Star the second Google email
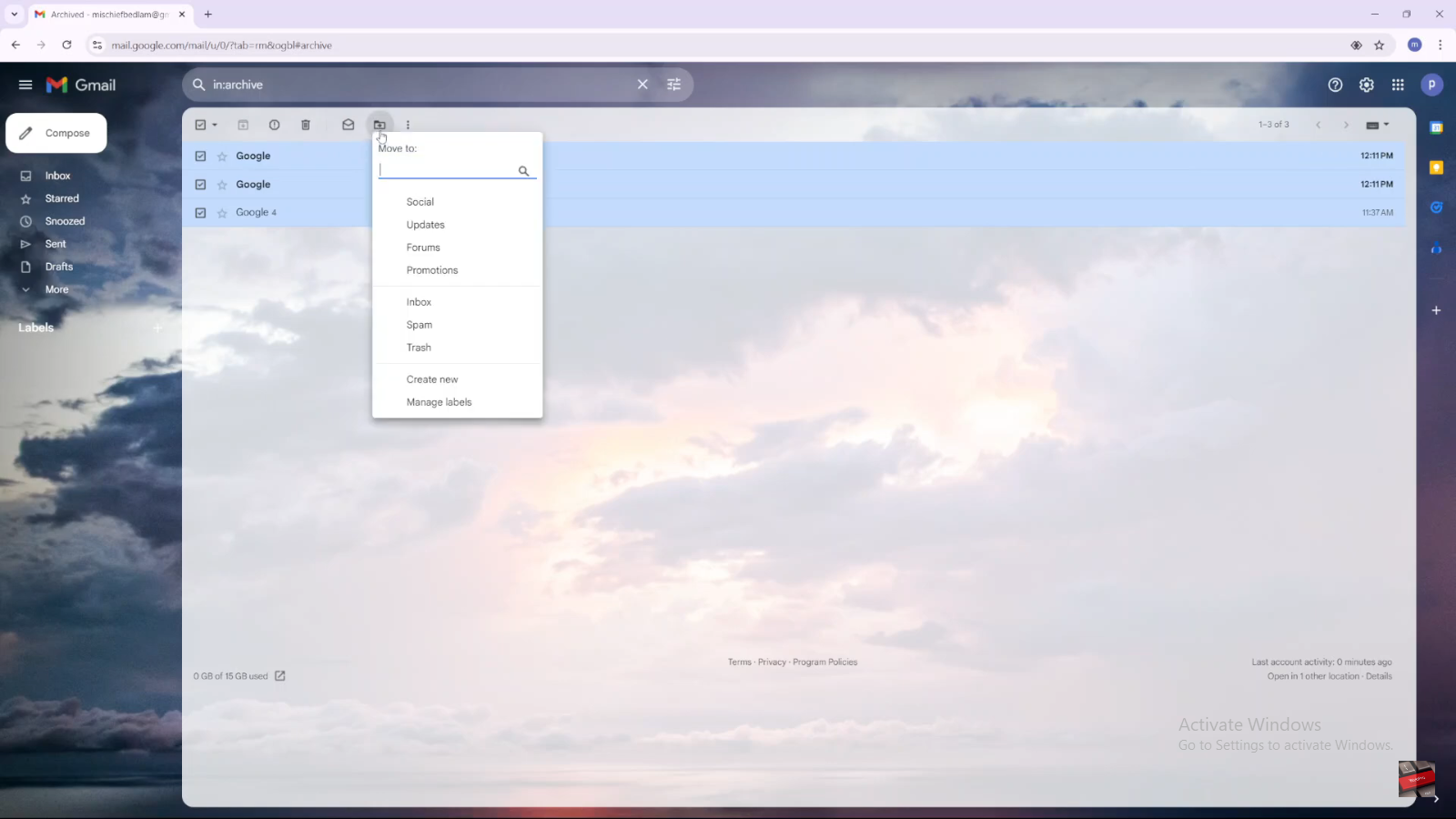The image size is (1456, 819). 222,185
